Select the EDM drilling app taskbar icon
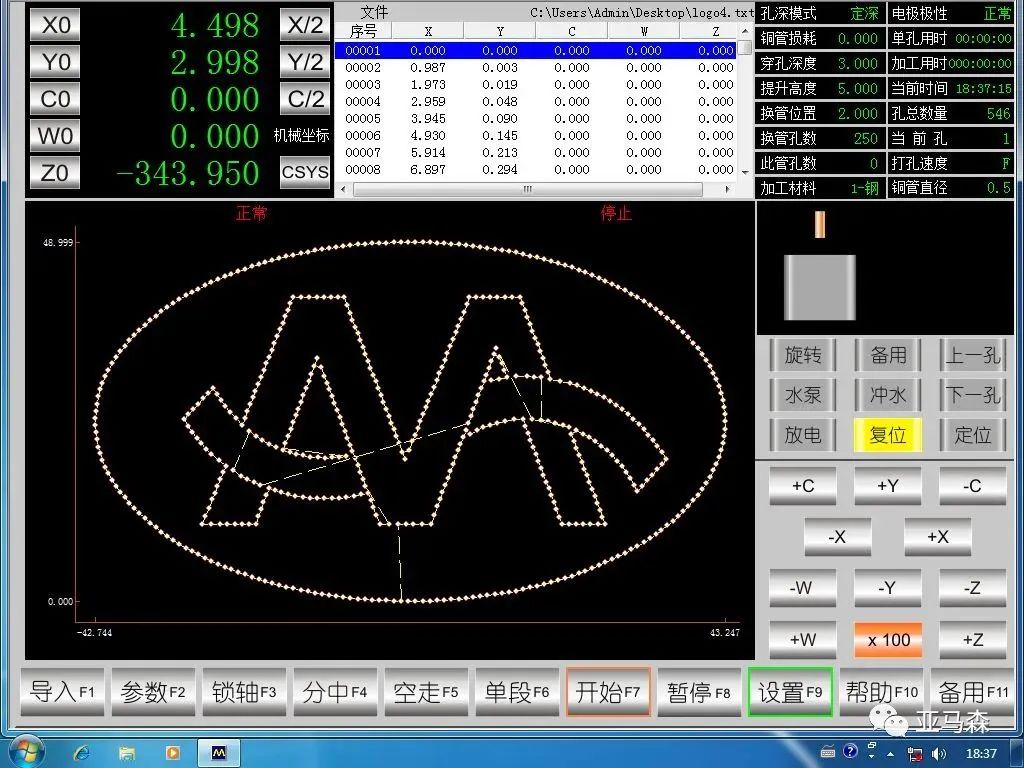 219,753
